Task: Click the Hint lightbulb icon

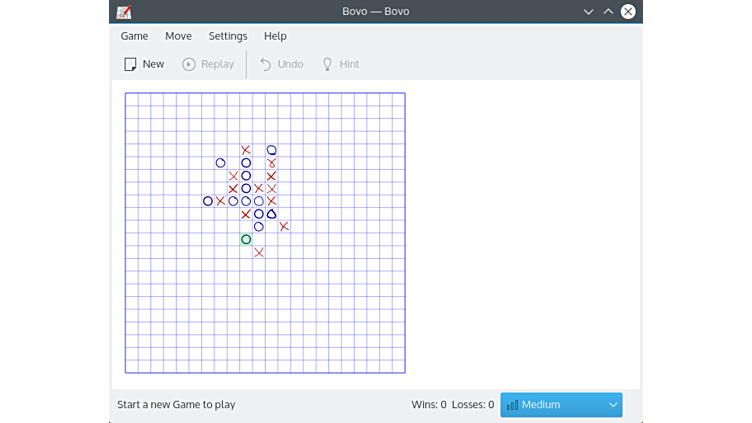Action: point(326,64)
